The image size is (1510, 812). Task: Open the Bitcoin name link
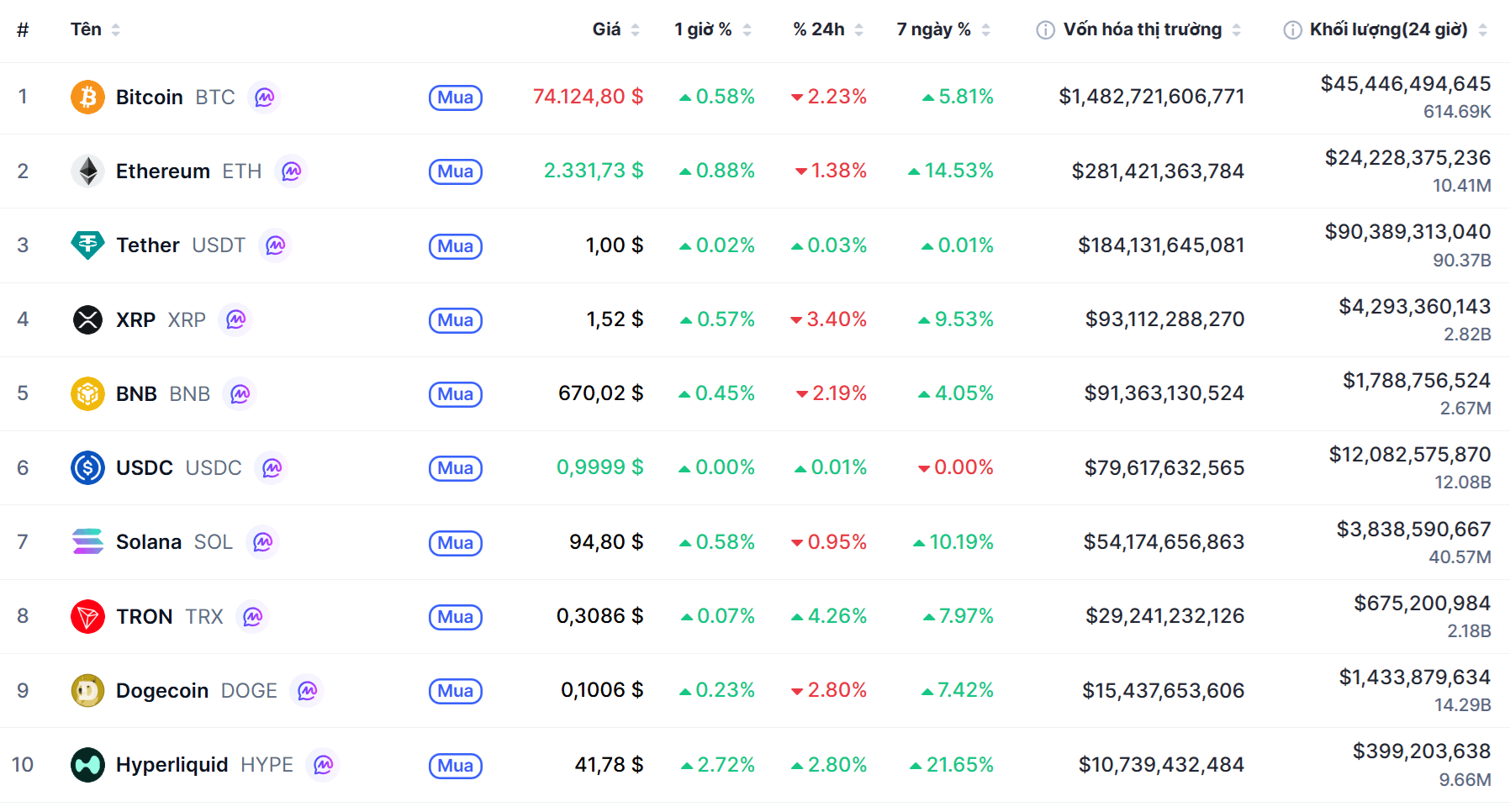tap(150, 98)
